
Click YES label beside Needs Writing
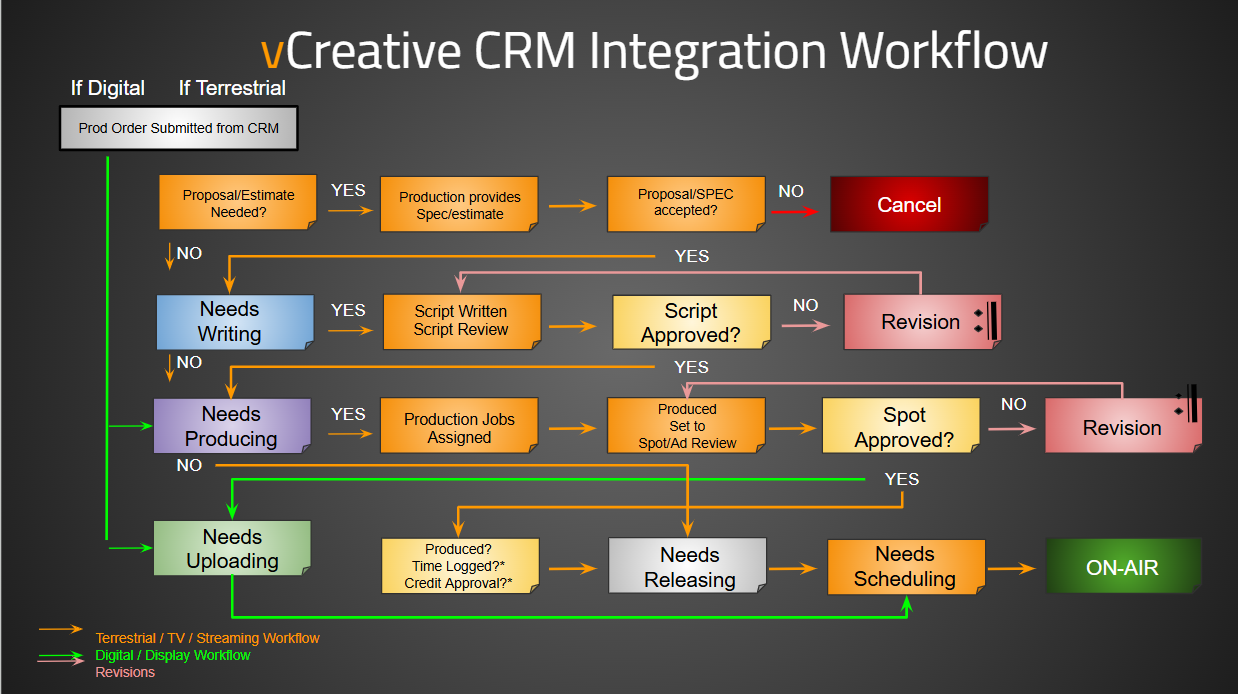[348, 310]
